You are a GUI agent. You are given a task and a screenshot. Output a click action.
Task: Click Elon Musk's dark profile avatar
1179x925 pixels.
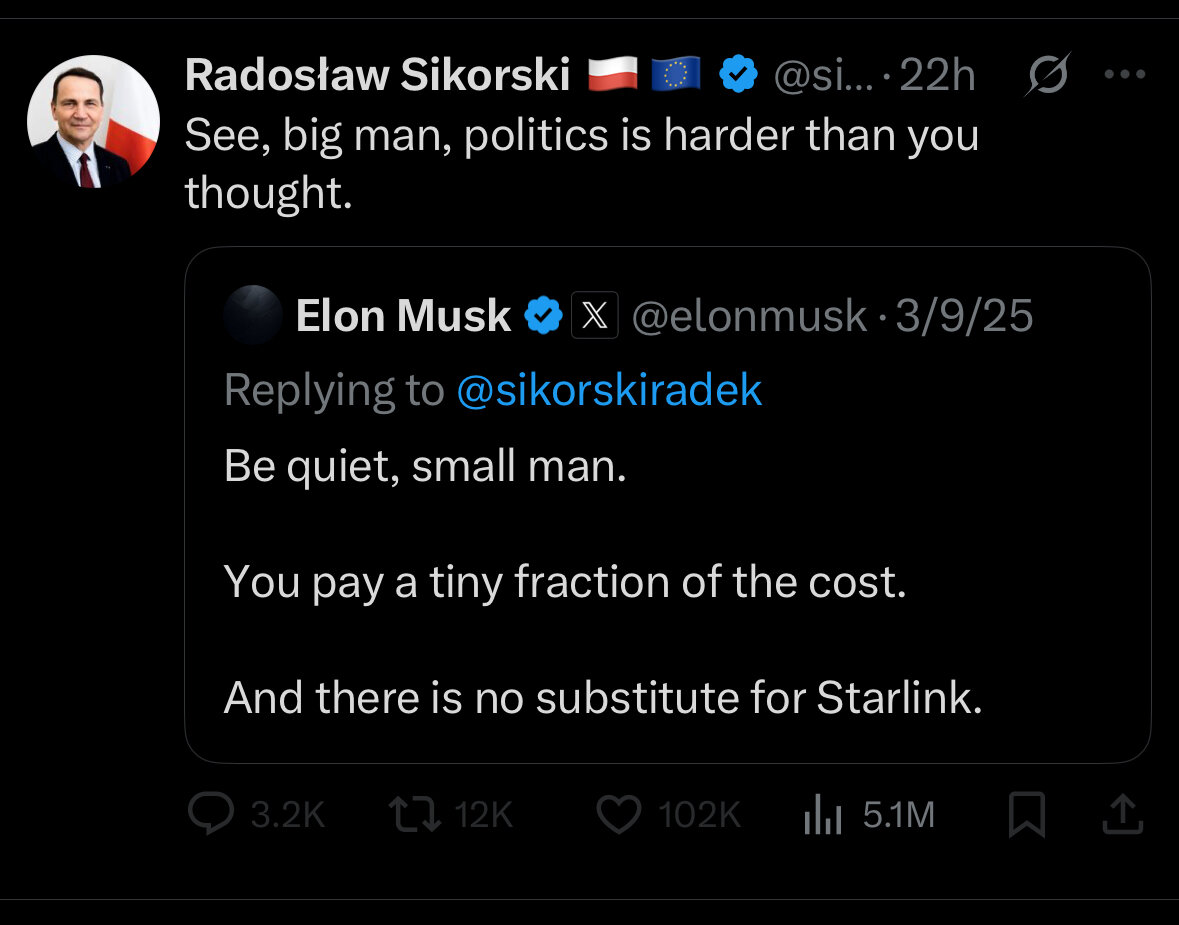[x=253, y=316]
